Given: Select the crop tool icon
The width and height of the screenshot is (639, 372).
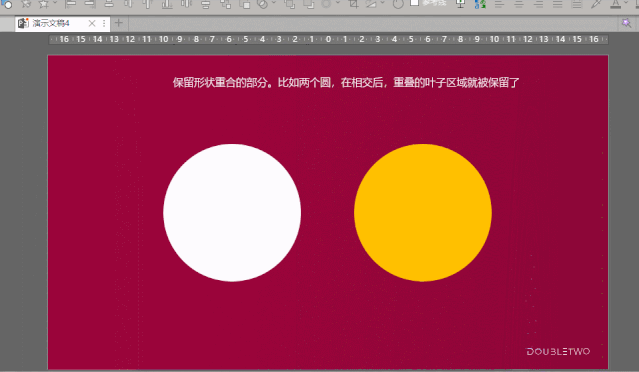Looking at the screenshot, I should point(354,4).
